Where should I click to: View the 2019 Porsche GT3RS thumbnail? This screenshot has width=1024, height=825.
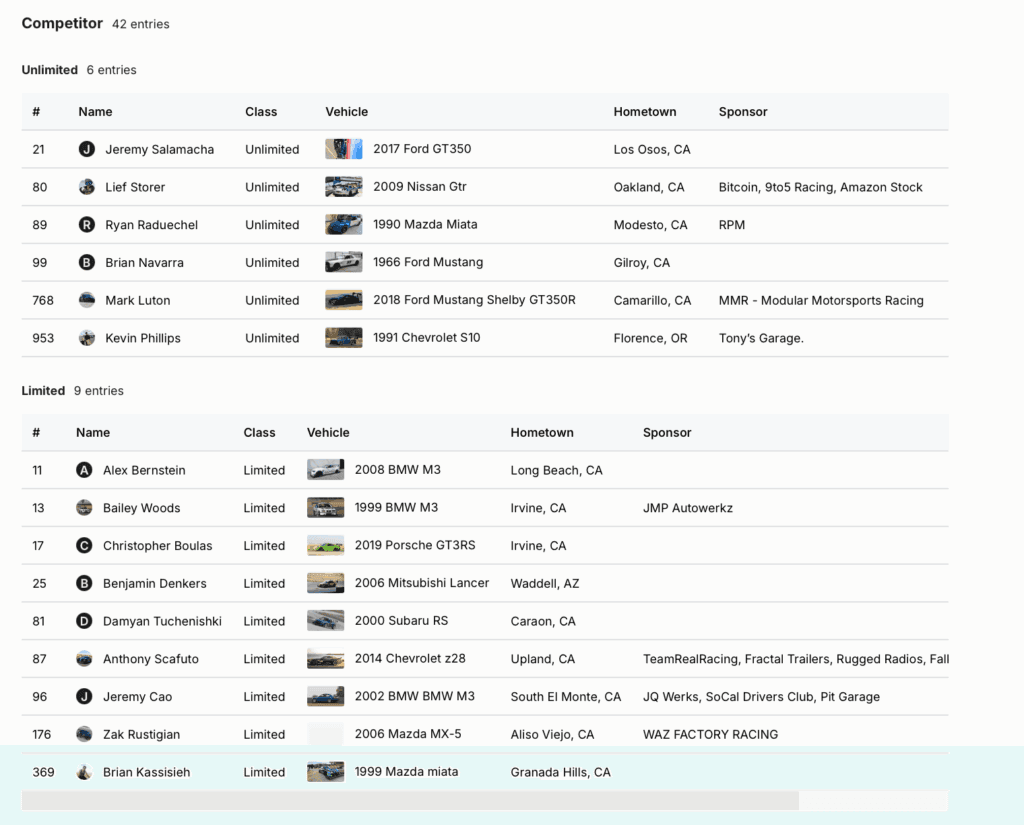(325, 546)
